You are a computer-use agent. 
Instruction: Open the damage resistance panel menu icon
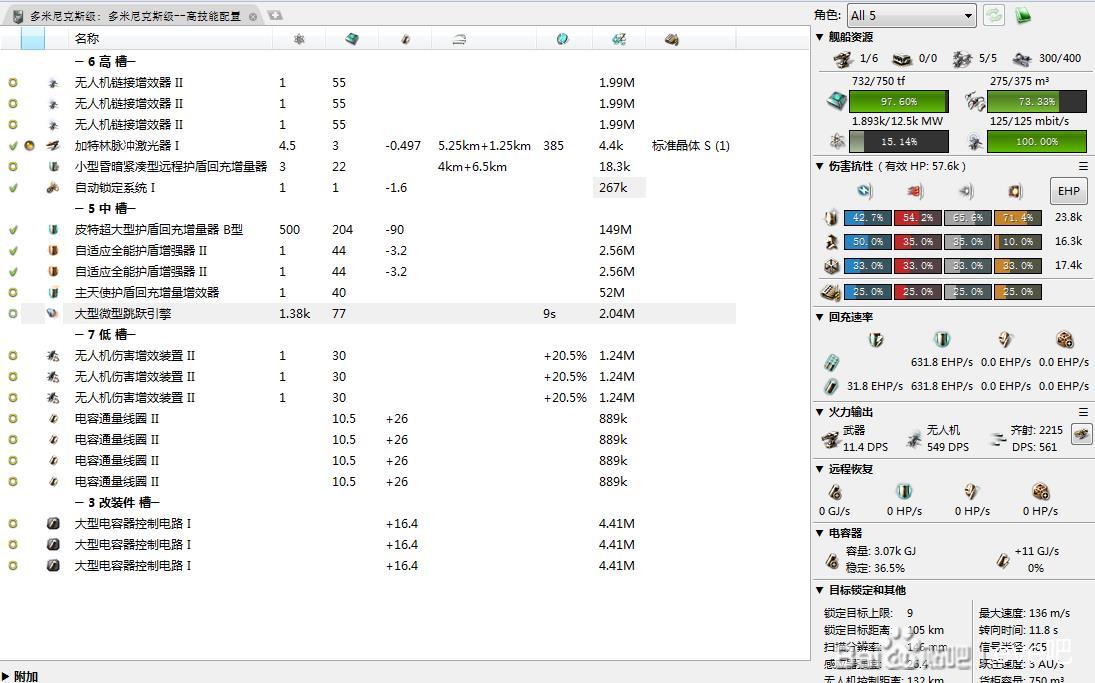[1083, 166]
